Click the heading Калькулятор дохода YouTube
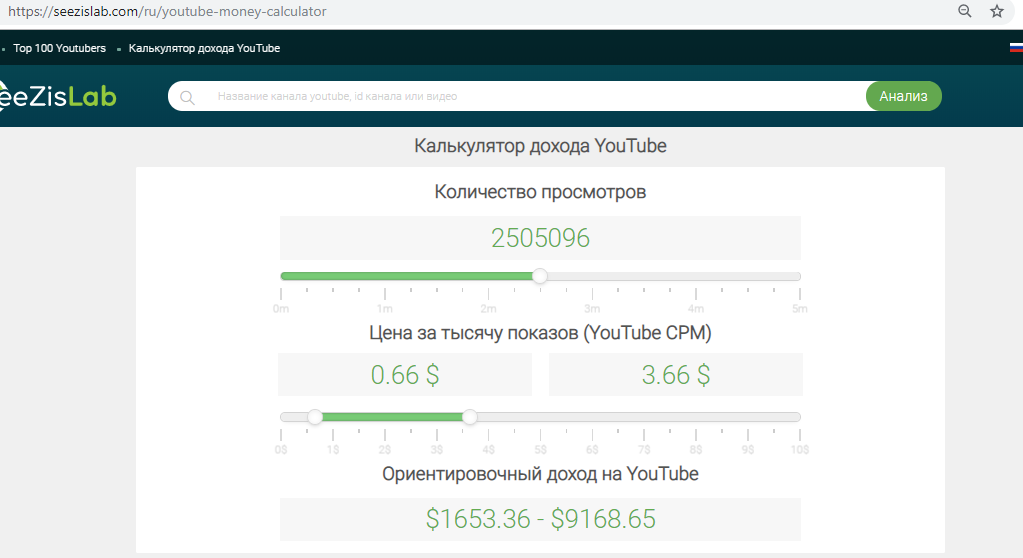This screenshot has width=1023, height=558. pos(540,146)
